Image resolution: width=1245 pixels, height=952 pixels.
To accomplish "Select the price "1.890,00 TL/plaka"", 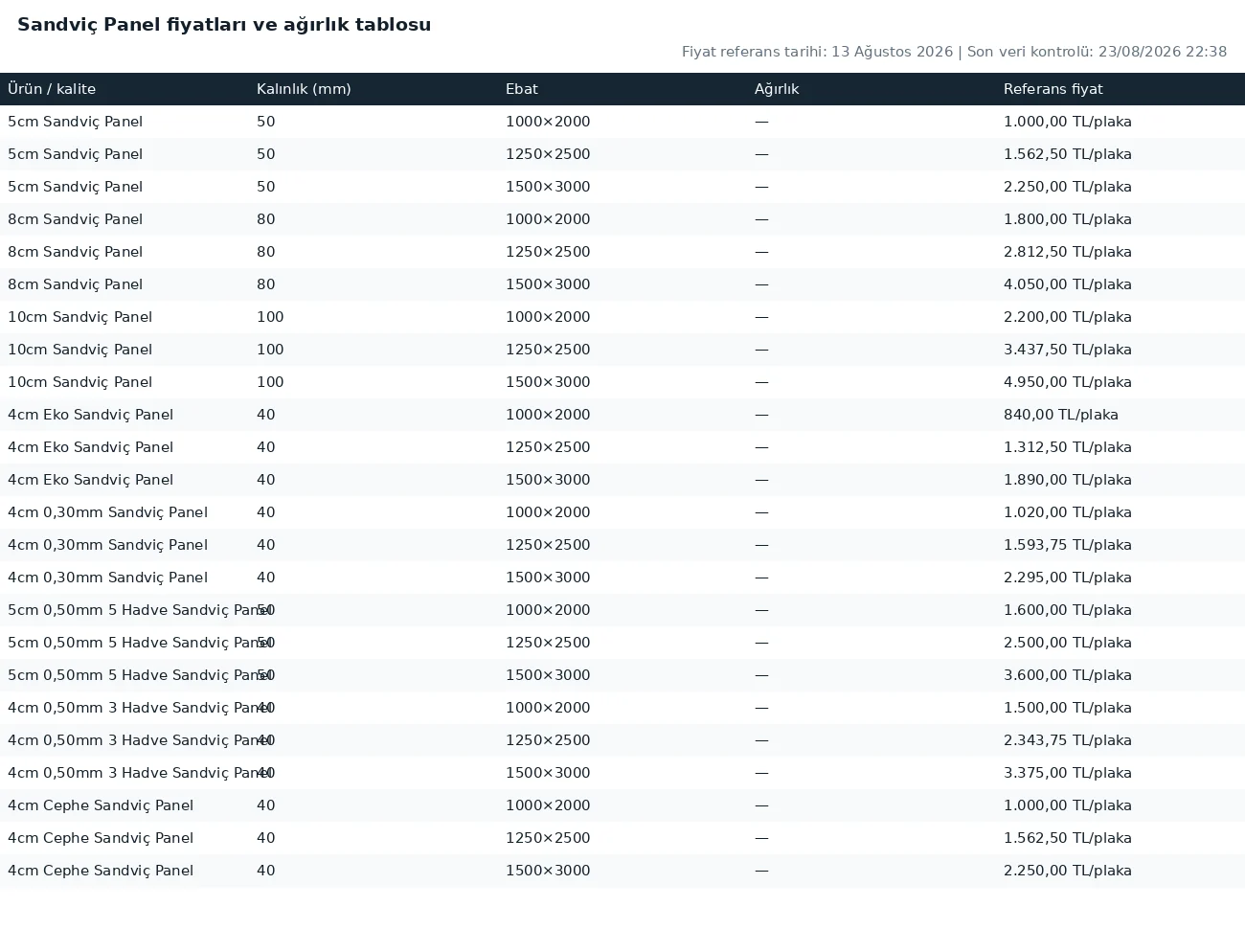I will 1068,480.
